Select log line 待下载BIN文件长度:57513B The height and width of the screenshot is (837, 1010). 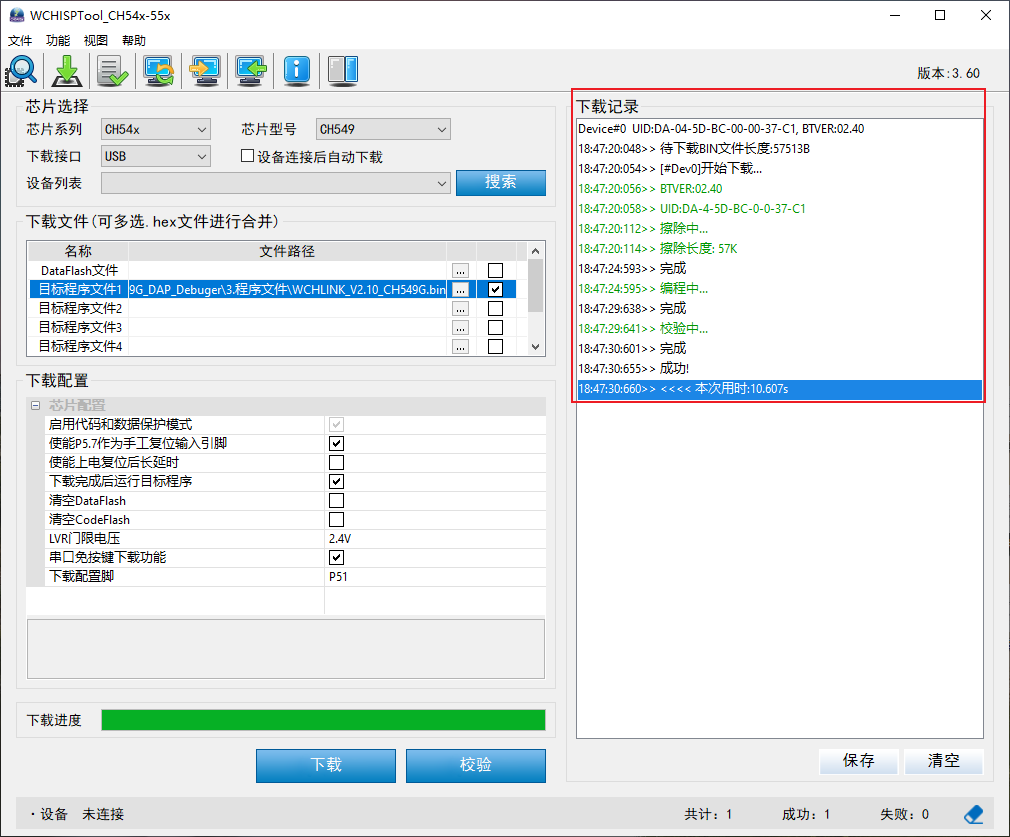tap(779, 149)
